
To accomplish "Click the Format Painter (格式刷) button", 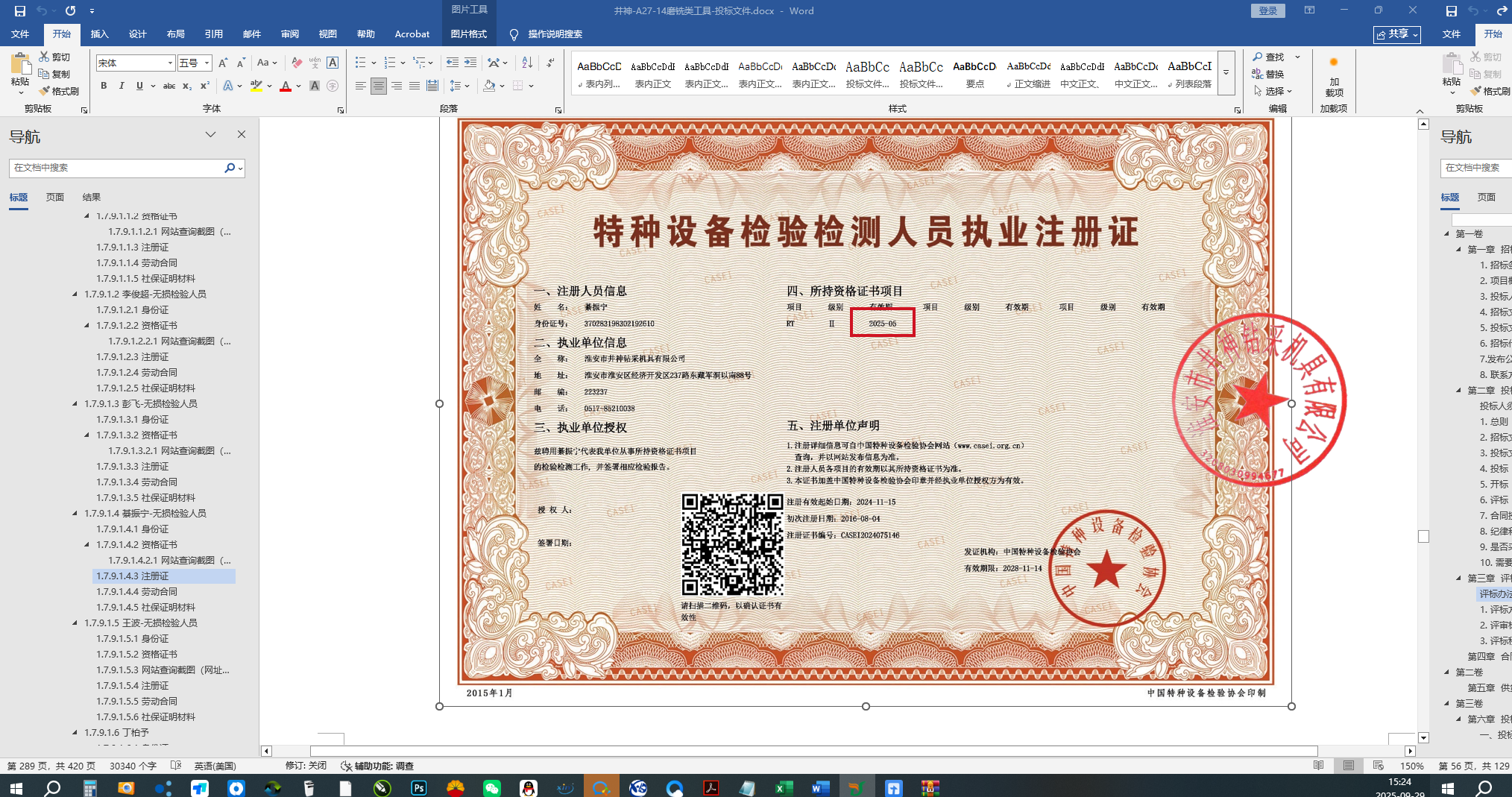I will [x=60, y=91].
